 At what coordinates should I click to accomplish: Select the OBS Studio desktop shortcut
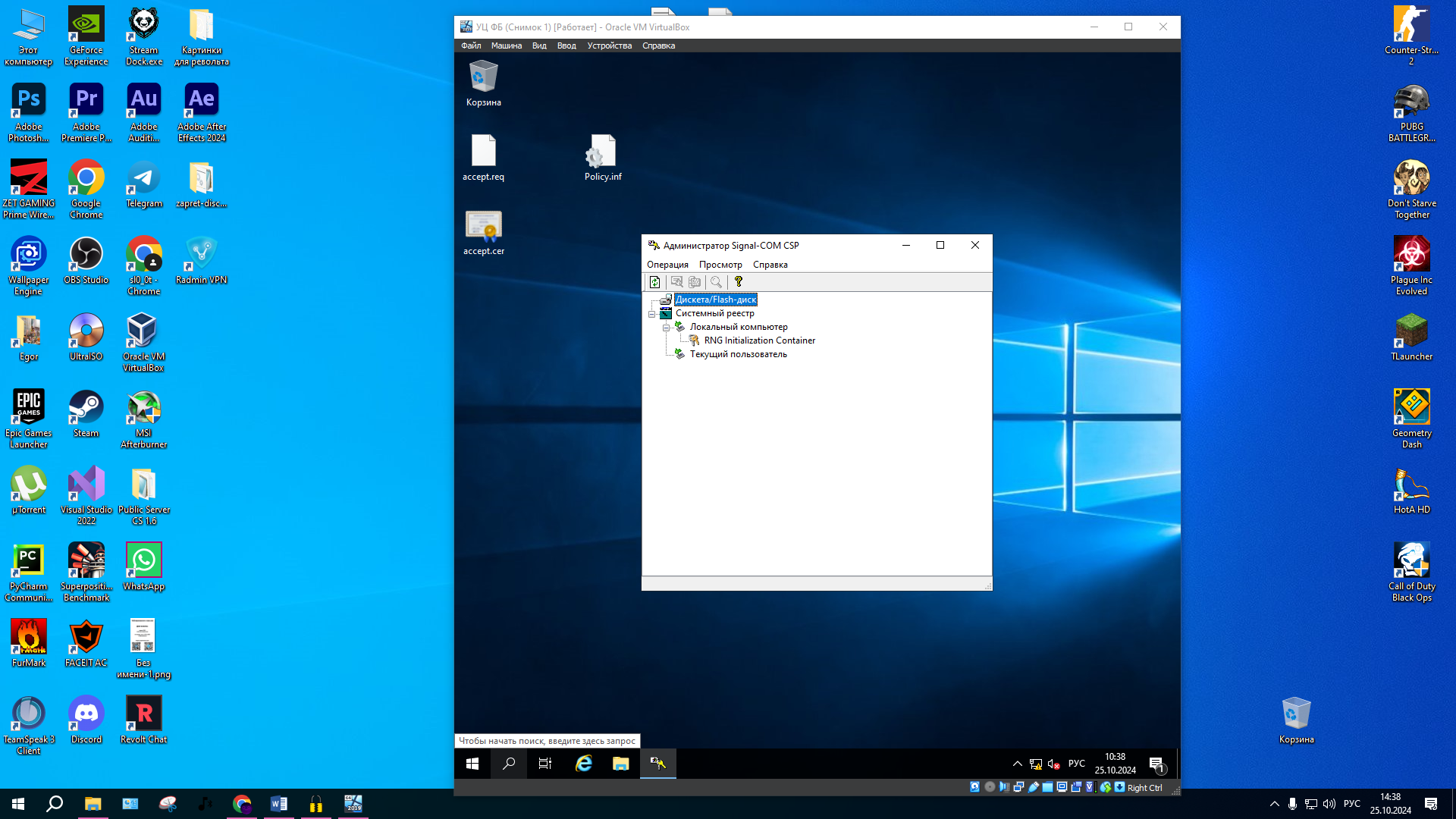click(86, 261)
